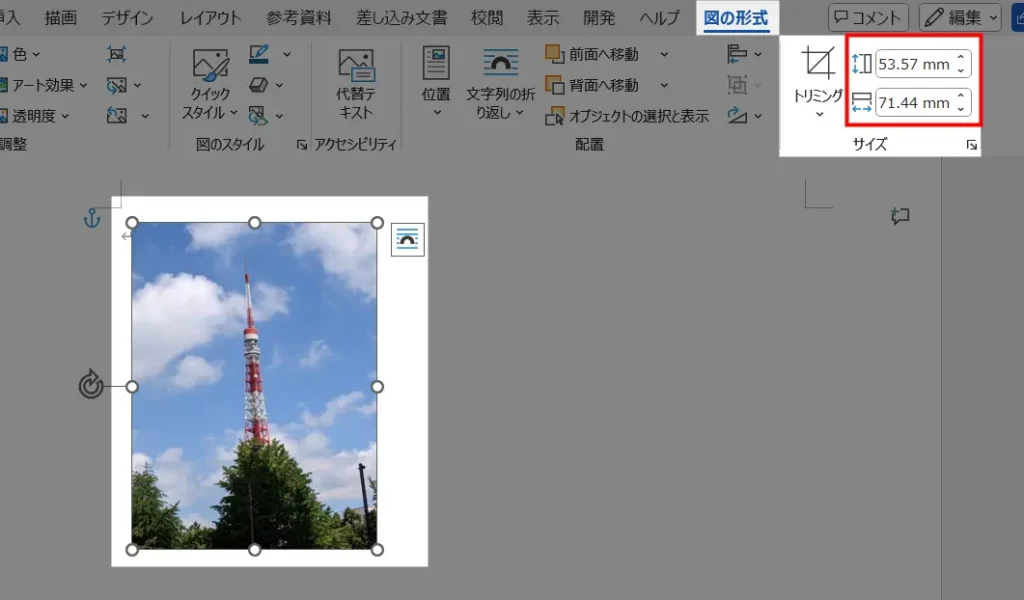
Task: Click the 編集 (Editing) mode button
Action: tap(960, 17)
